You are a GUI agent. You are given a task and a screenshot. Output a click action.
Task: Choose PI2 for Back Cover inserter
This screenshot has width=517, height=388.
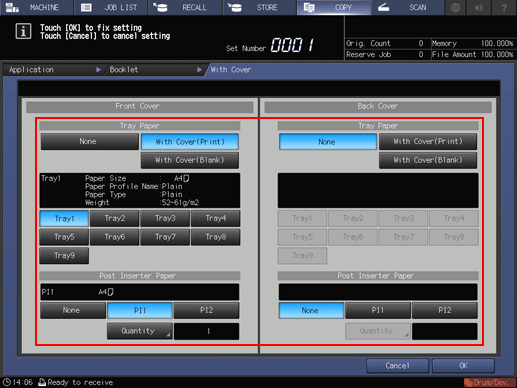(445, 310)
